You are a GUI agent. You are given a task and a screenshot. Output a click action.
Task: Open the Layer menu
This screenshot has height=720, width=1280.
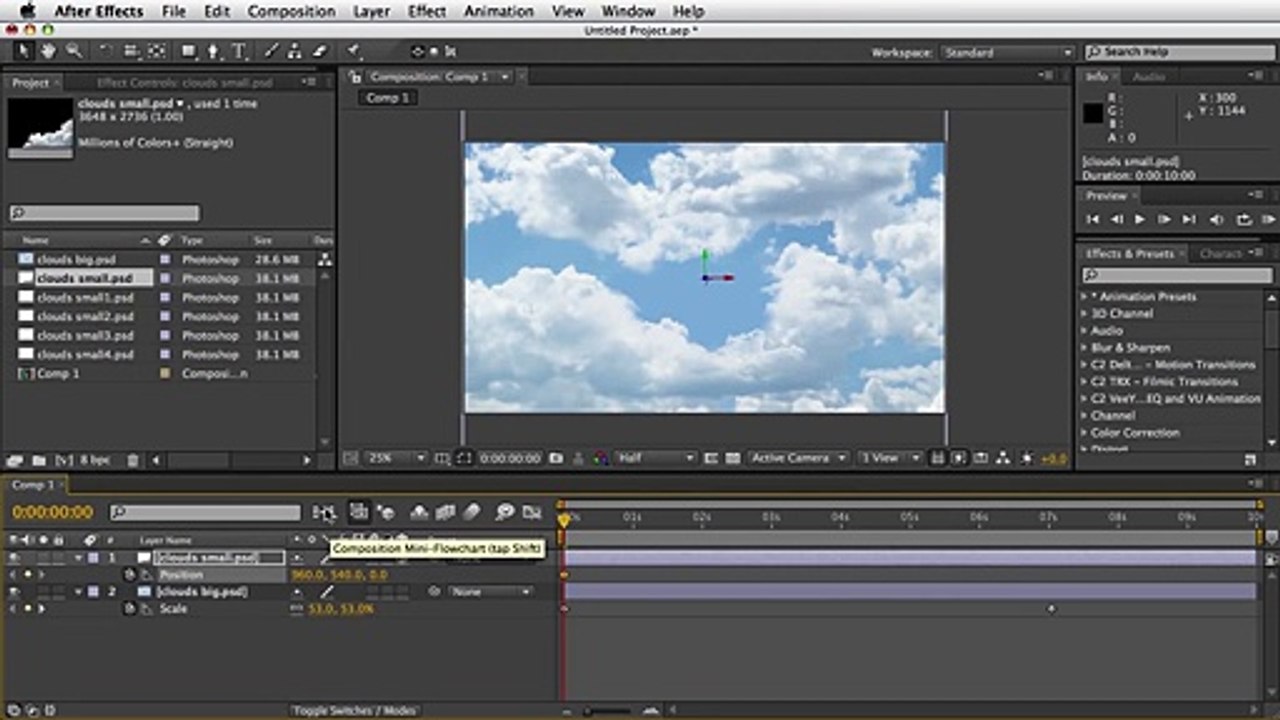pyautogui.click(x=371, y=11)
